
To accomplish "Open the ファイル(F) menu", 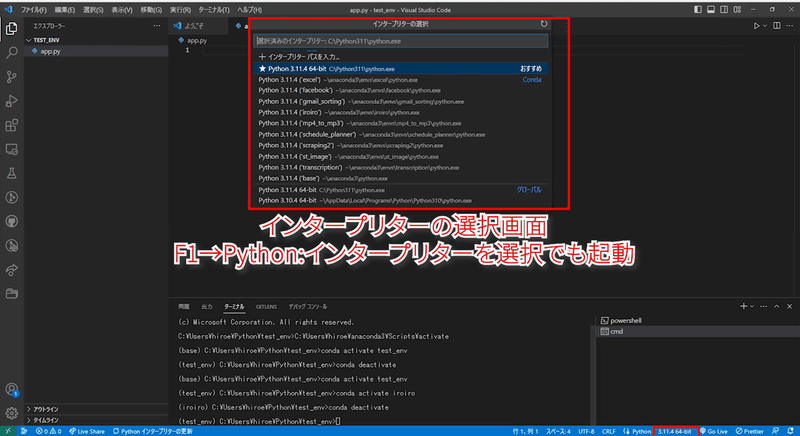I will [34, 10].
